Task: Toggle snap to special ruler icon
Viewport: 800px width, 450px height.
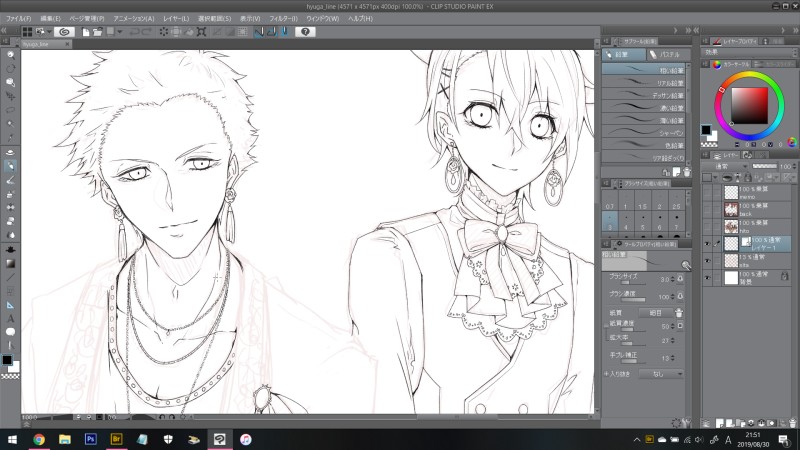Action: pos(272,32)
